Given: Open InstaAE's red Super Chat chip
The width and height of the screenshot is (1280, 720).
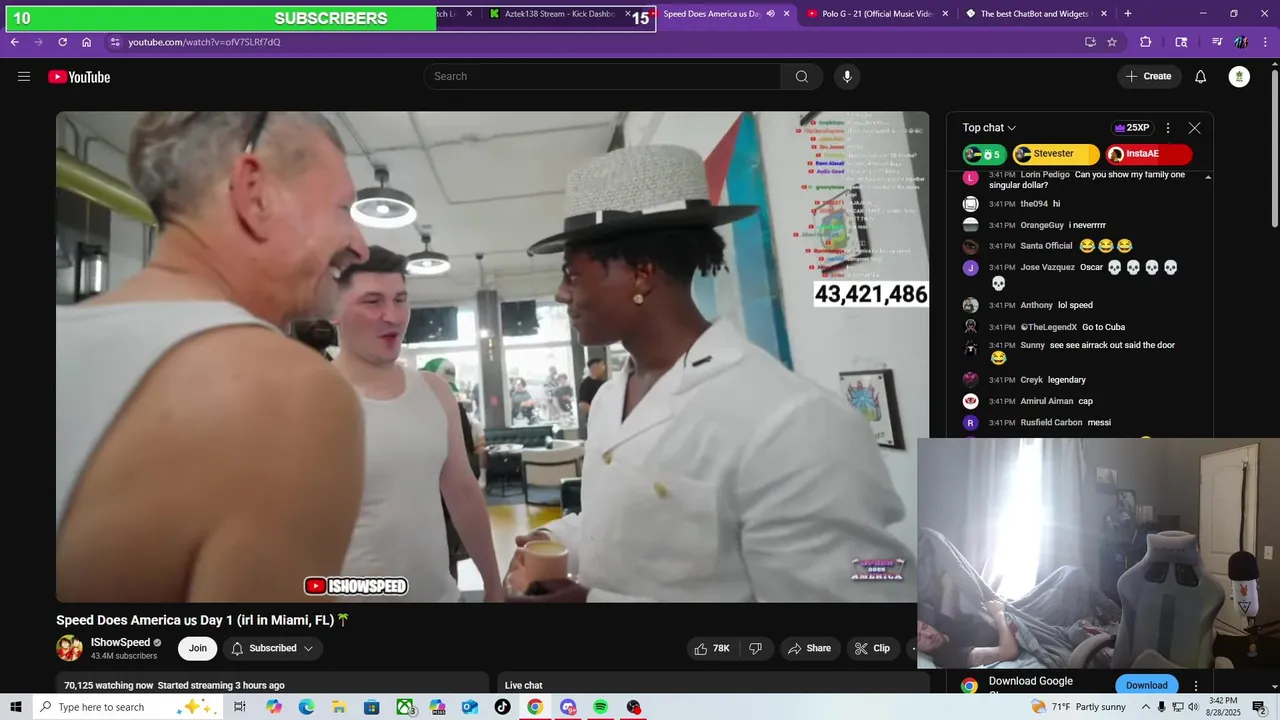Looking at the screenshot, I should tap(1149, 154).
